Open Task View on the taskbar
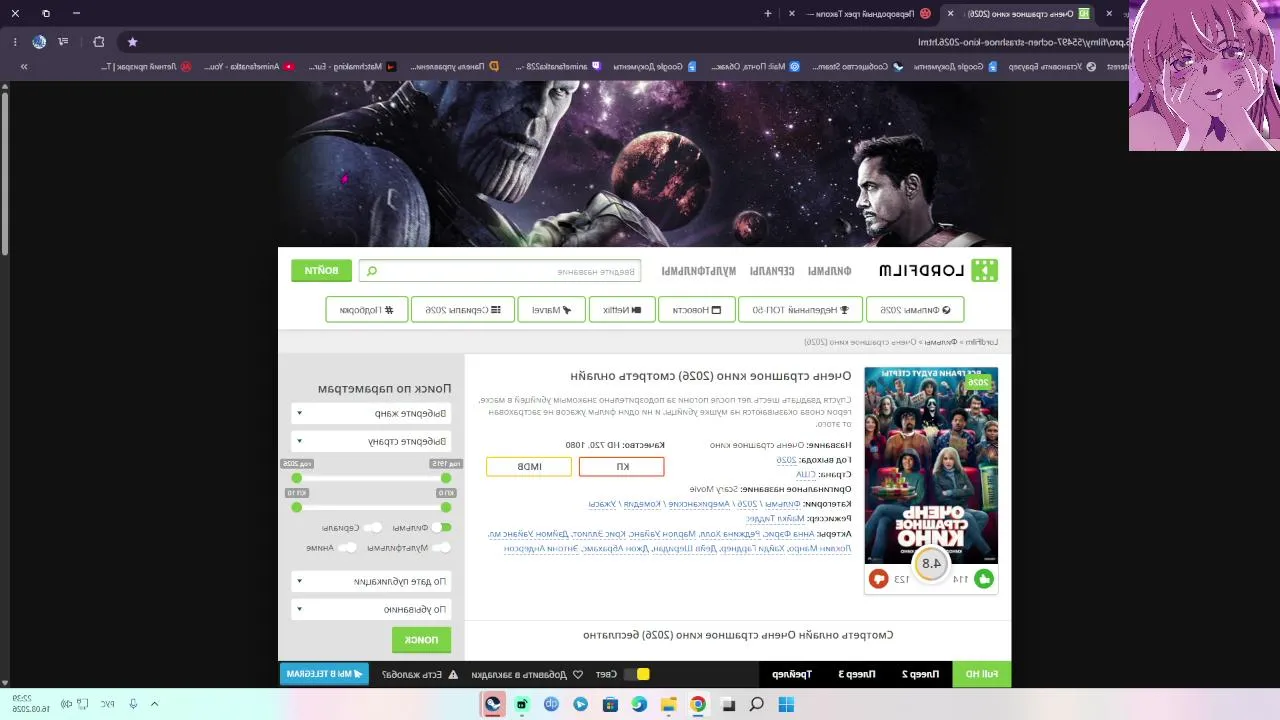The width and height of the screenshot is (1280, 720). coord(728,704)
